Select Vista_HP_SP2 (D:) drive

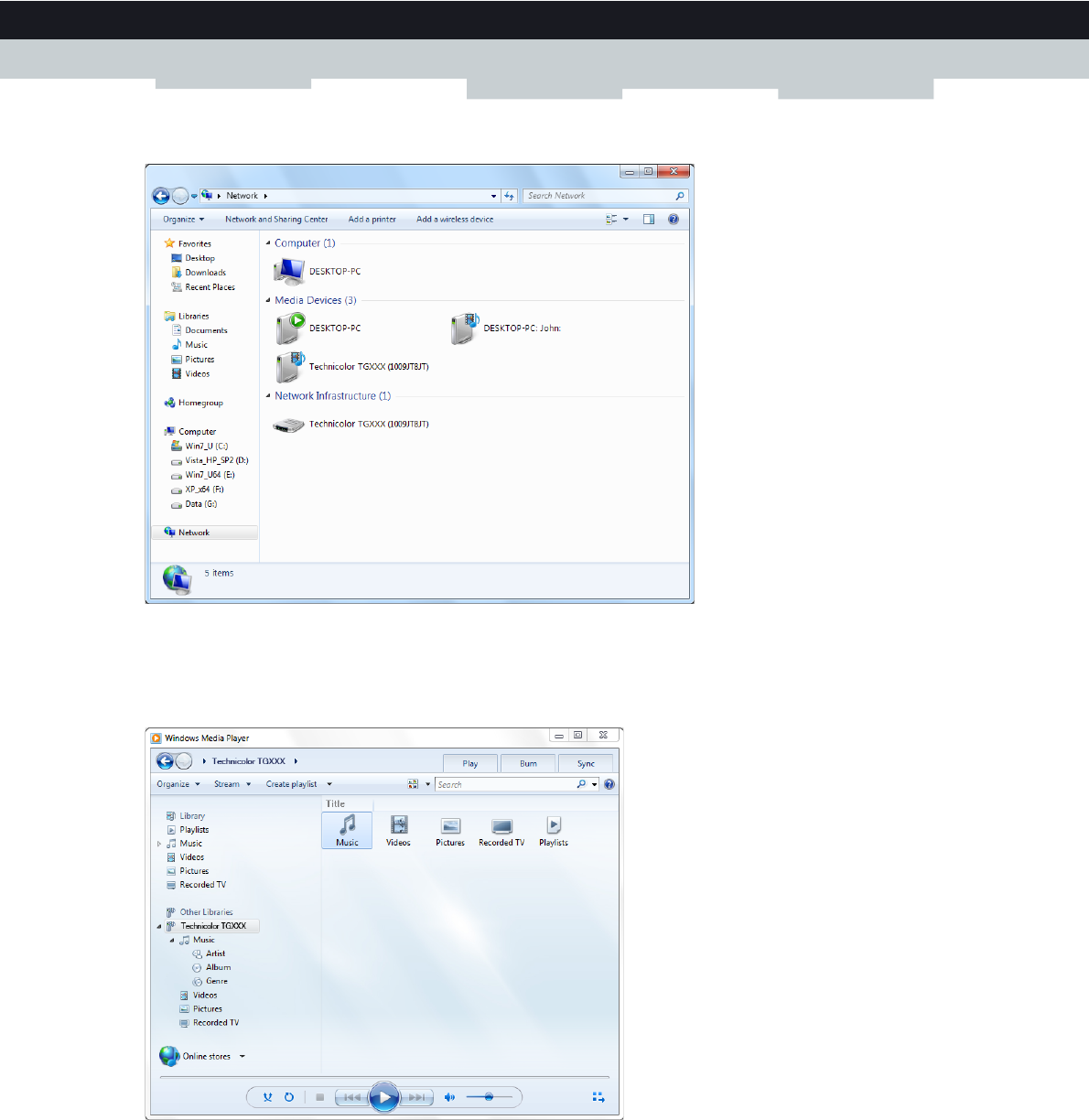(210, 460)
